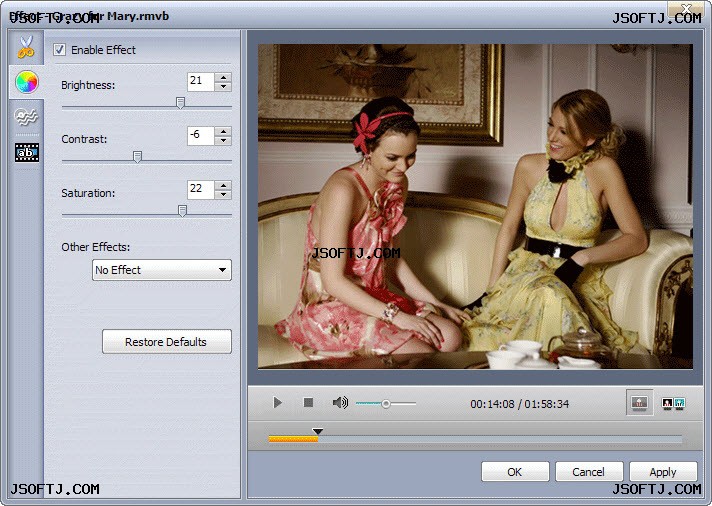Click the orange timeline progress bar
This screenshot has height=506, width=712.
(293, 439)
